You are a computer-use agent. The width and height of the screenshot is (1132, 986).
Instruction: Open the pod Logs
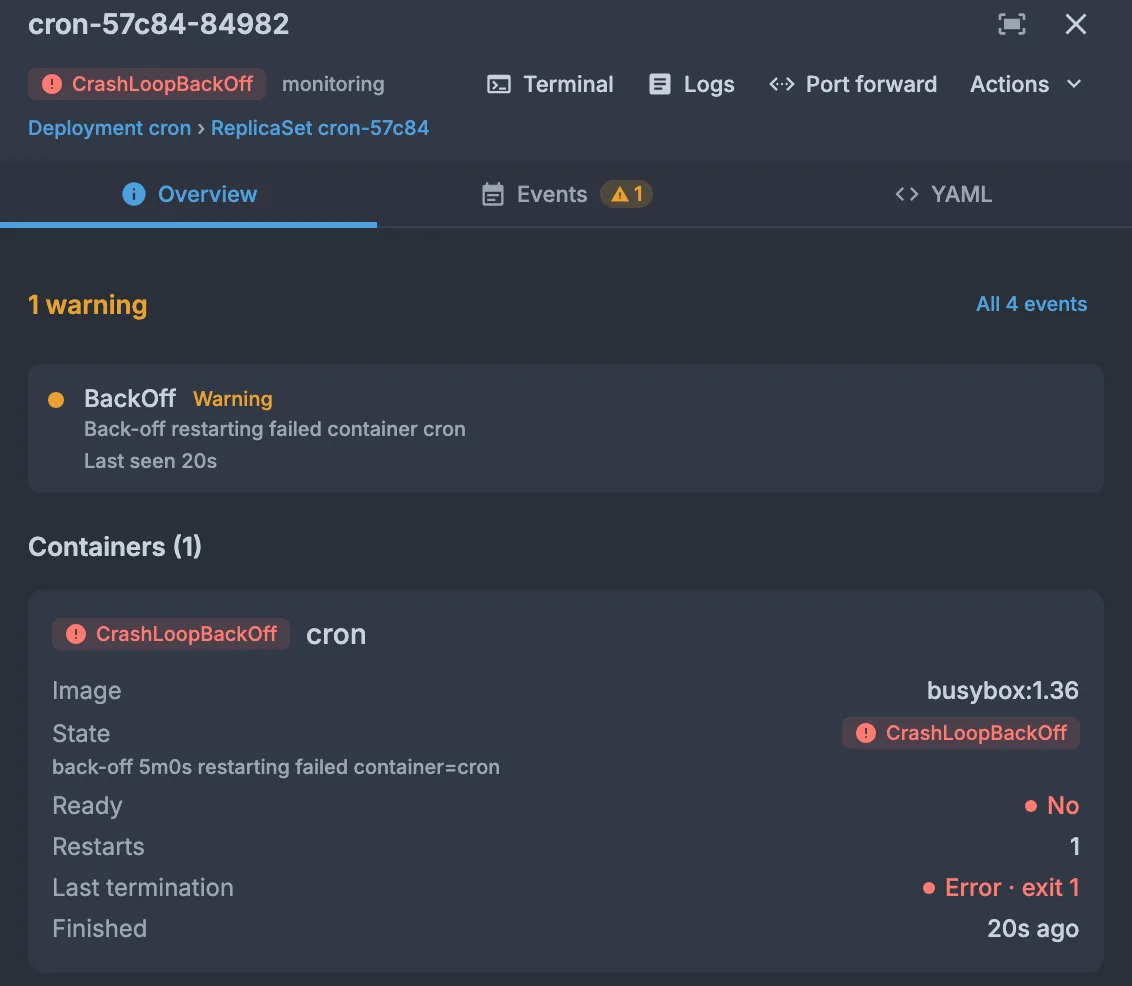(x=692, y=84)
